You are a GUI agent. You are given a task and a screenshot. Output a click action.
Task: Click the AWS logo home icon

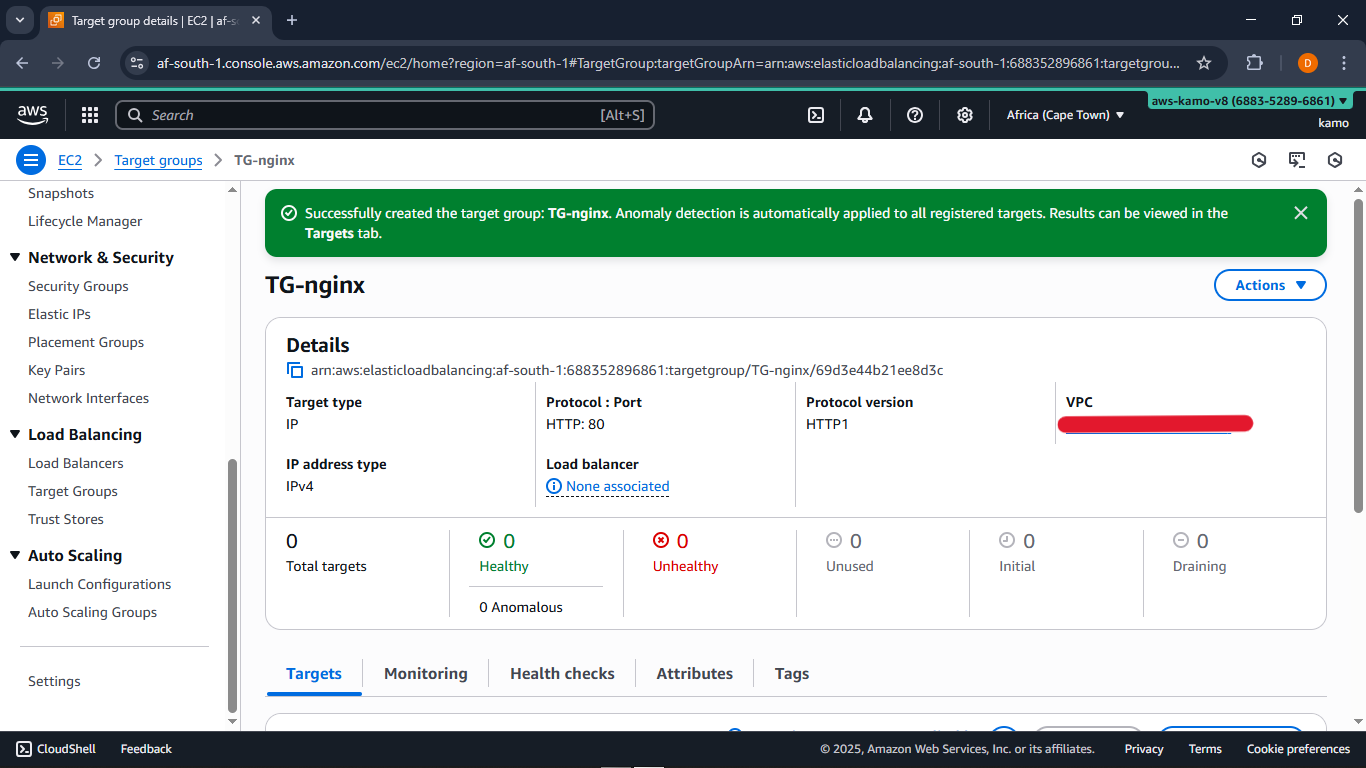click(33, 115)
